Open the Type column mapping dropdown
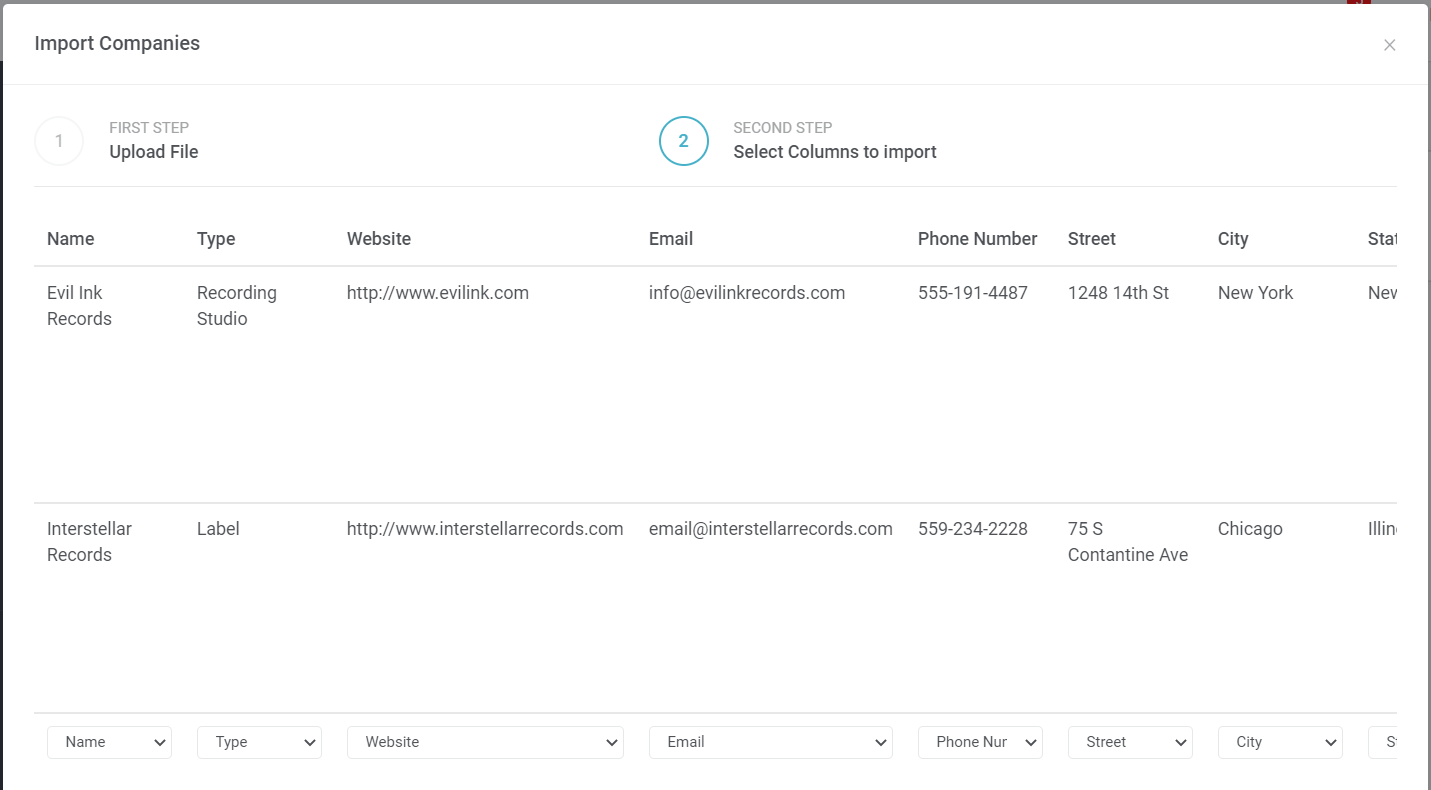The width and height of the screenshot is (1431, 790). click(259, 742)
